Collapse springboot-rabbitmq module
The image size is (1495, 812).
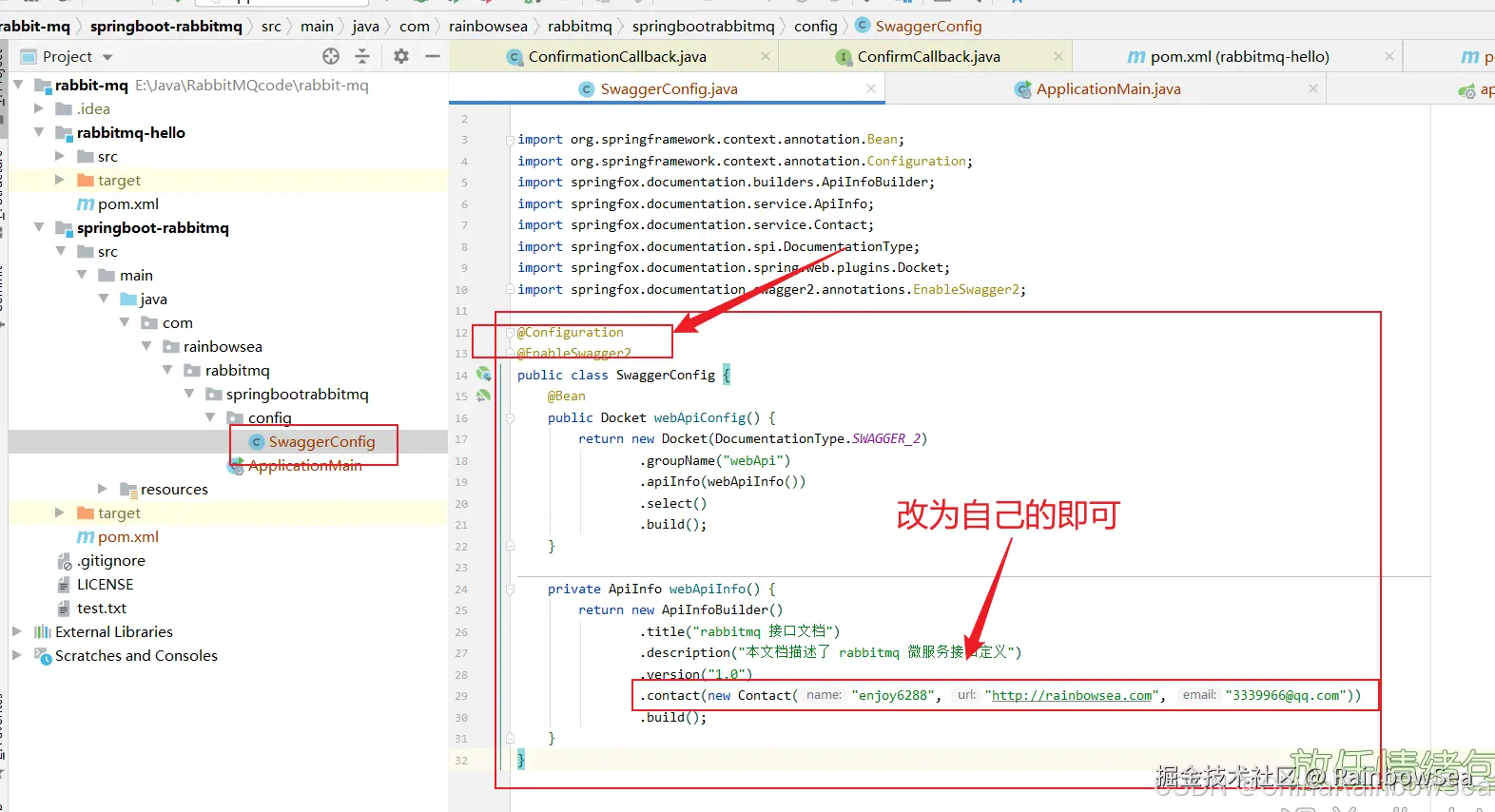39,227
